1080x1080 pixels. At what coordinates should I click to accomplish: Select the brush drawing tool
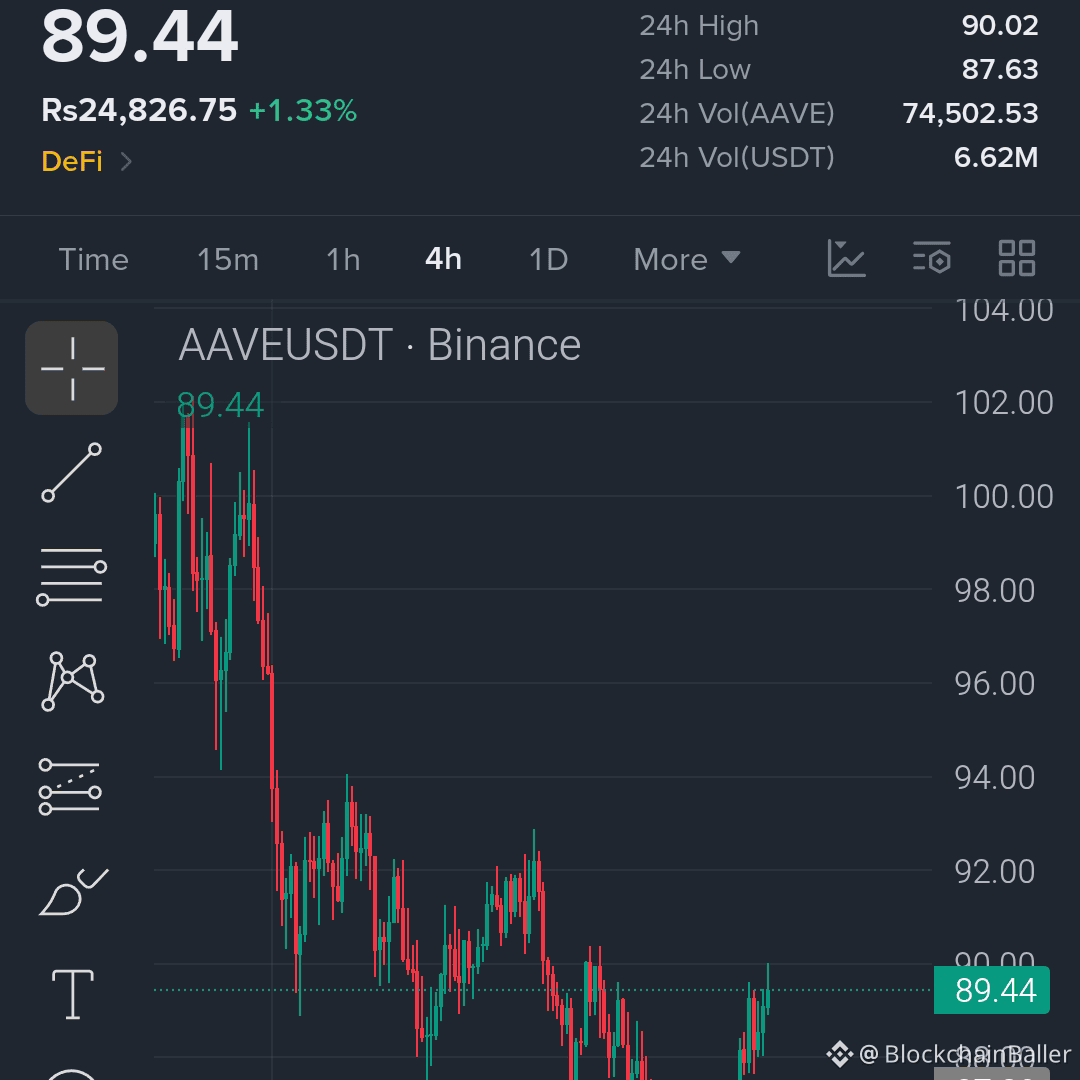(73, 892)
